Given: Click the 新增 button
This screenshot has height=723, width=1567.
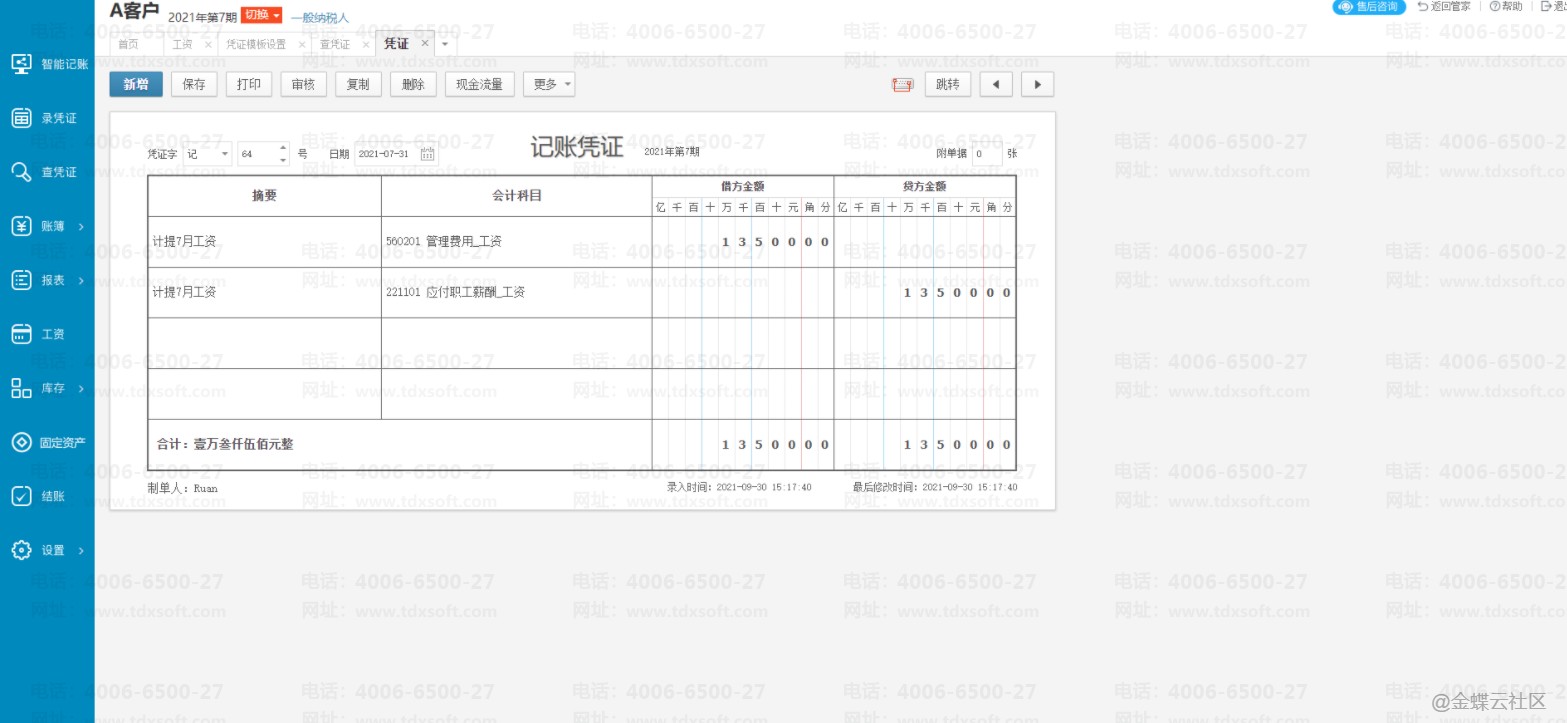Looking at the screenshot, I should pos(136,85).
